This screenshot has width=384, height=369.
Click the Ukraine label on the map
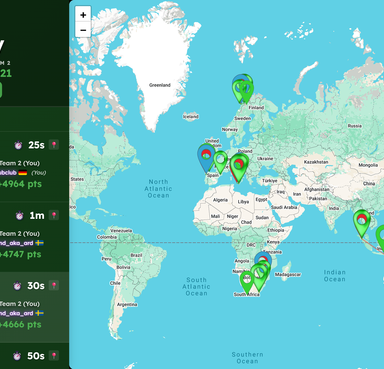pyautogui.click(x=265, y=158)
